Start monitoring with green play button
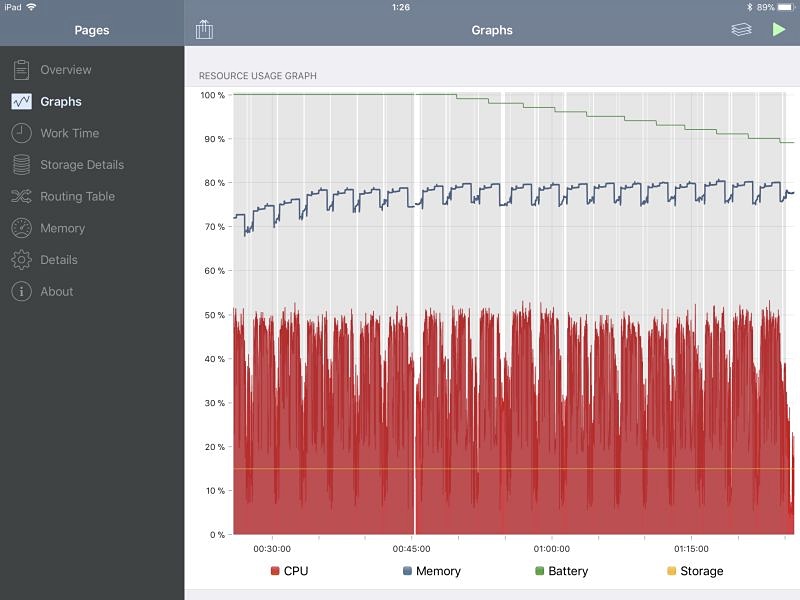The width and height of the screenshot is (800, 600). click(x=779, y=30)
